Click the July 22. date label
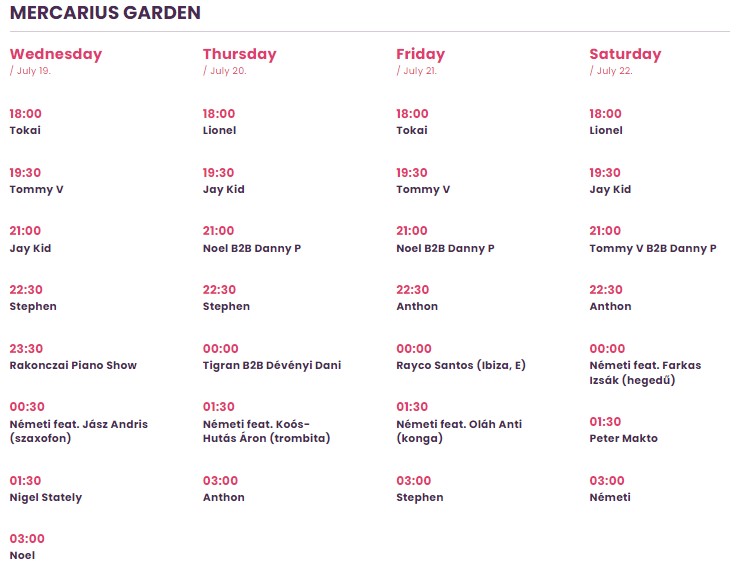 click(612, 71)
